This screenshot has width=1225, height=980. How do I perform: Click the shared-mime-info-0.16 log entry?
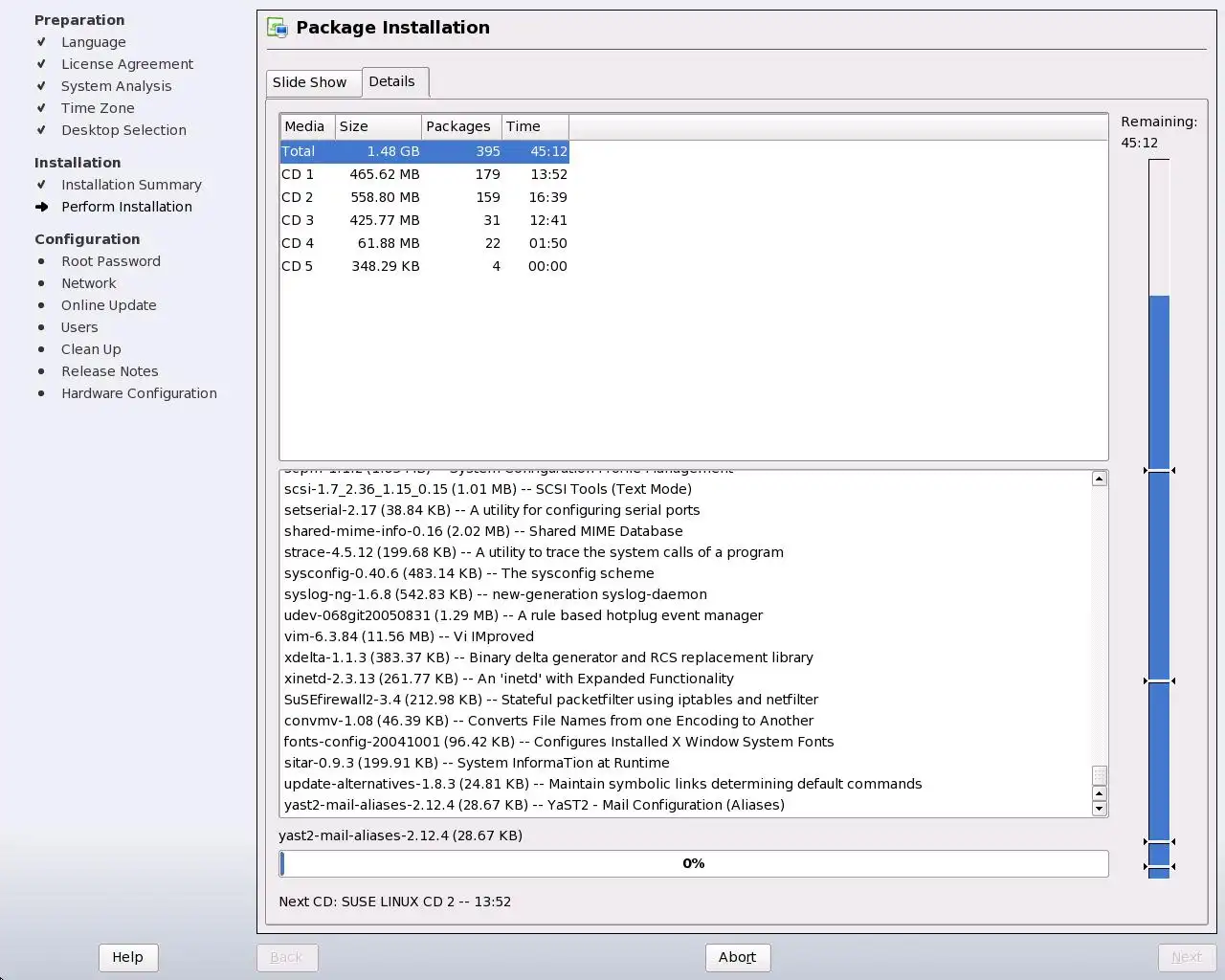[483, 531]
